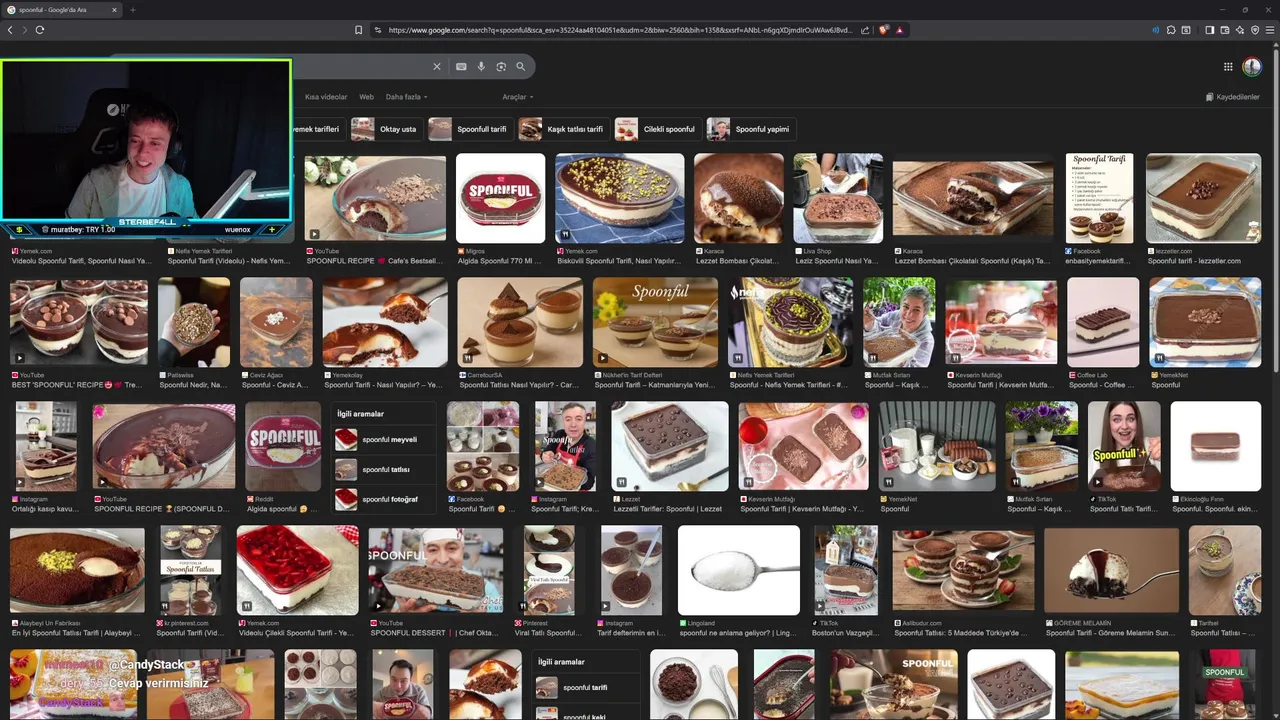This screenshot has height=720, width=1280.
Task: Click the browser forward arrow
Action: 25,30
